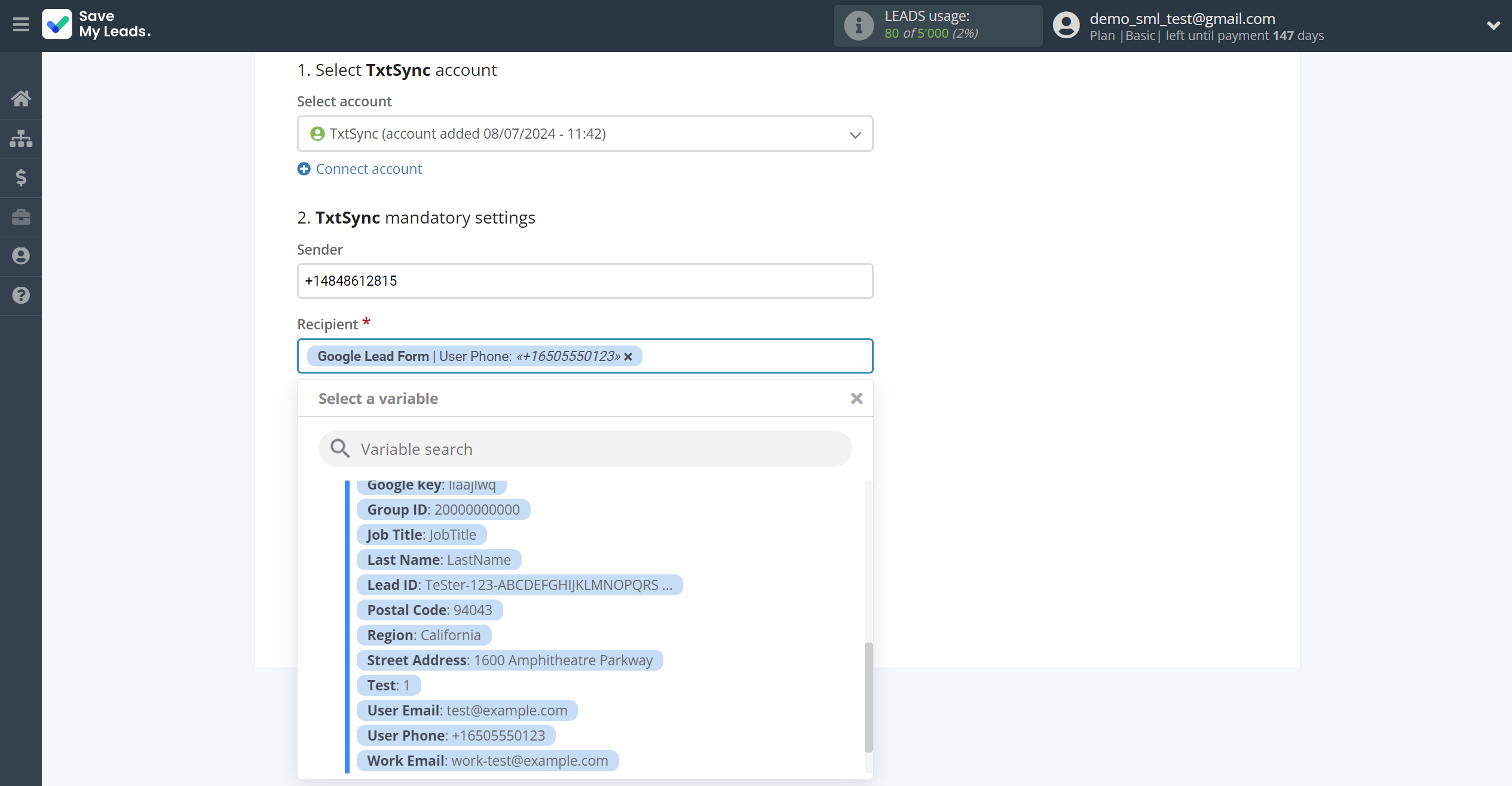Screen dimensions: 1512x786
Task: Select the Postal Code variable
Action: point(430,610)
